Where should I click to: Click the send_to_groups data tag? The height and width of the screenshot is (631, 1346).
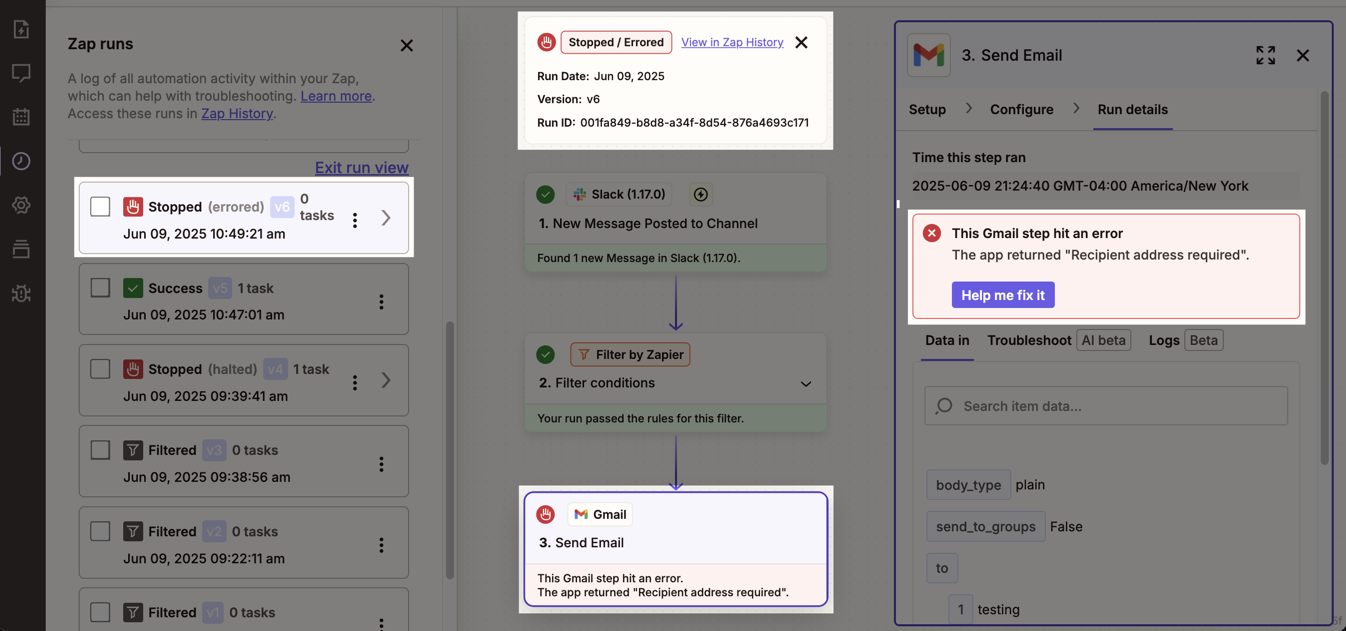click(986, 527)
